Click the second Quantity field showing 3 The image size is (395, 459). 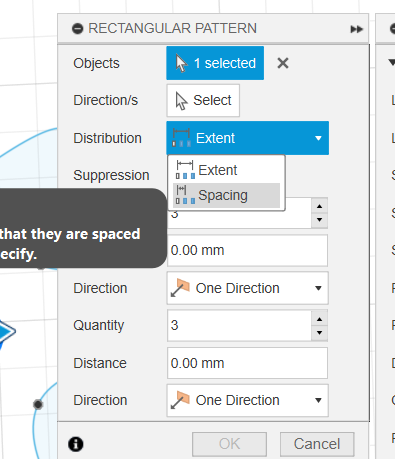click(239, 325)
